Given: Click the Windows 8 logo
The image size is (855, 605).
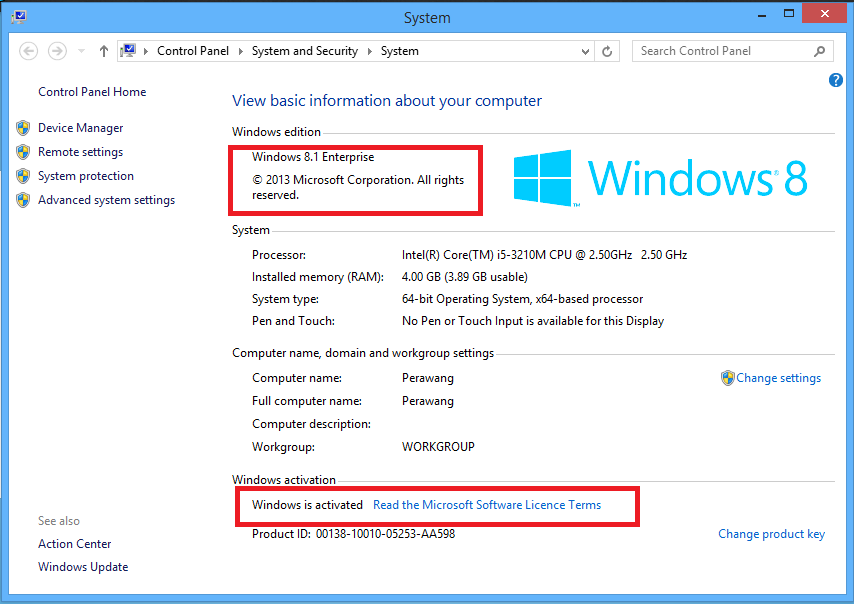Looking at the screenshot, I should (x=660, y=178).
